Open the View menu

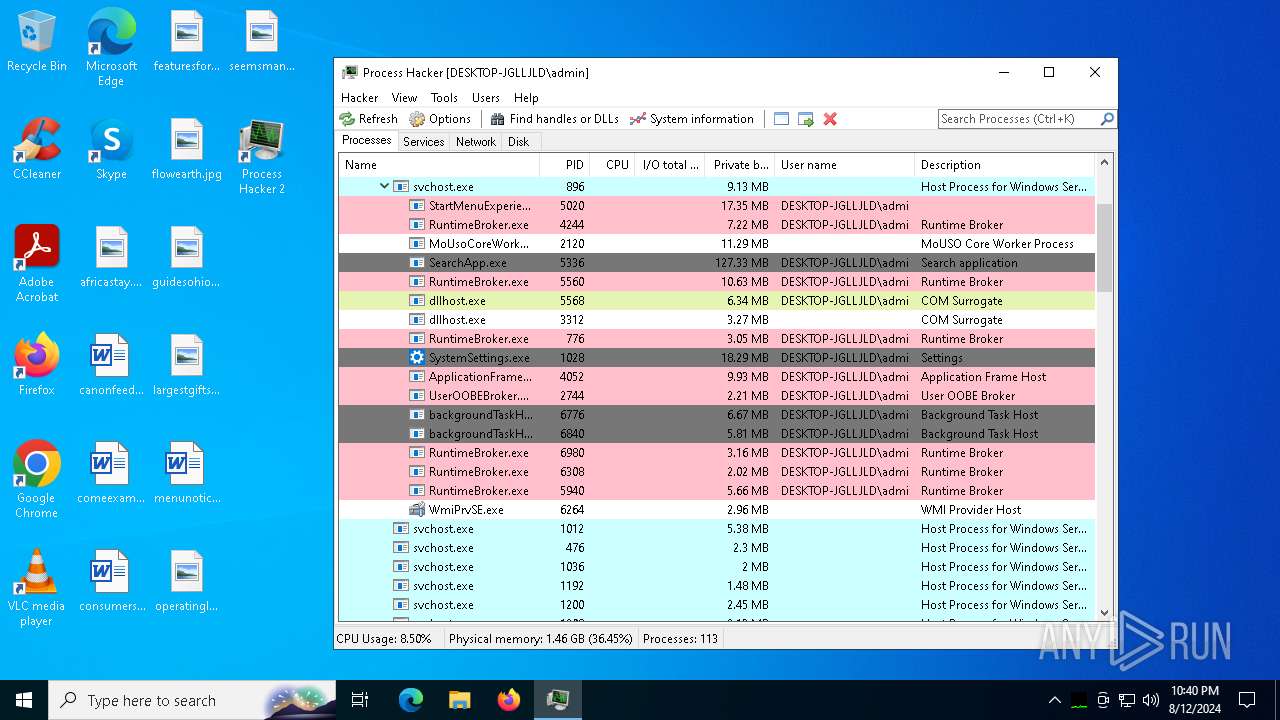tap(405, 98)
